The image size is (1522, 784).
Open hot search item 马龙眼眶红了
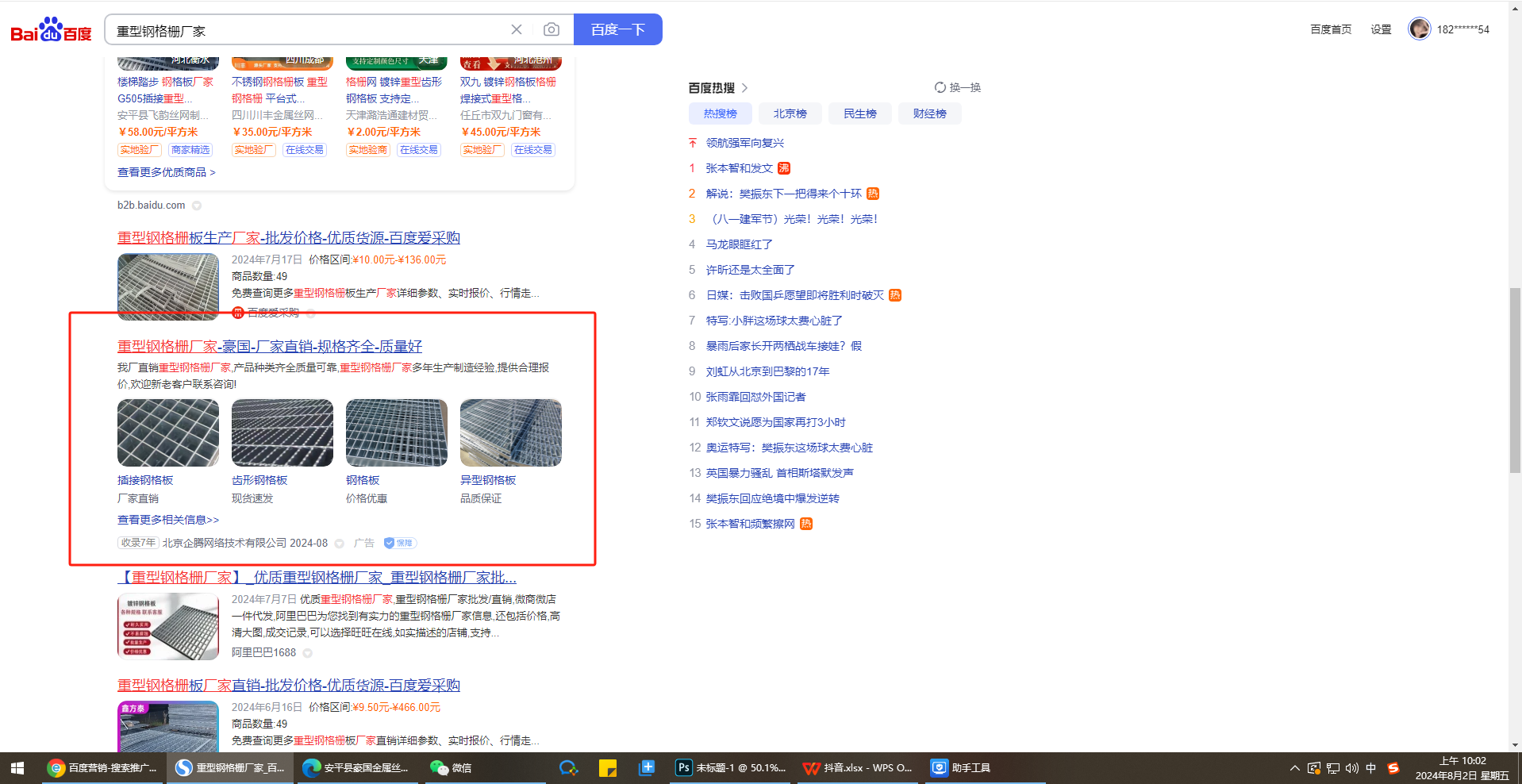click(x=739, y=244)
